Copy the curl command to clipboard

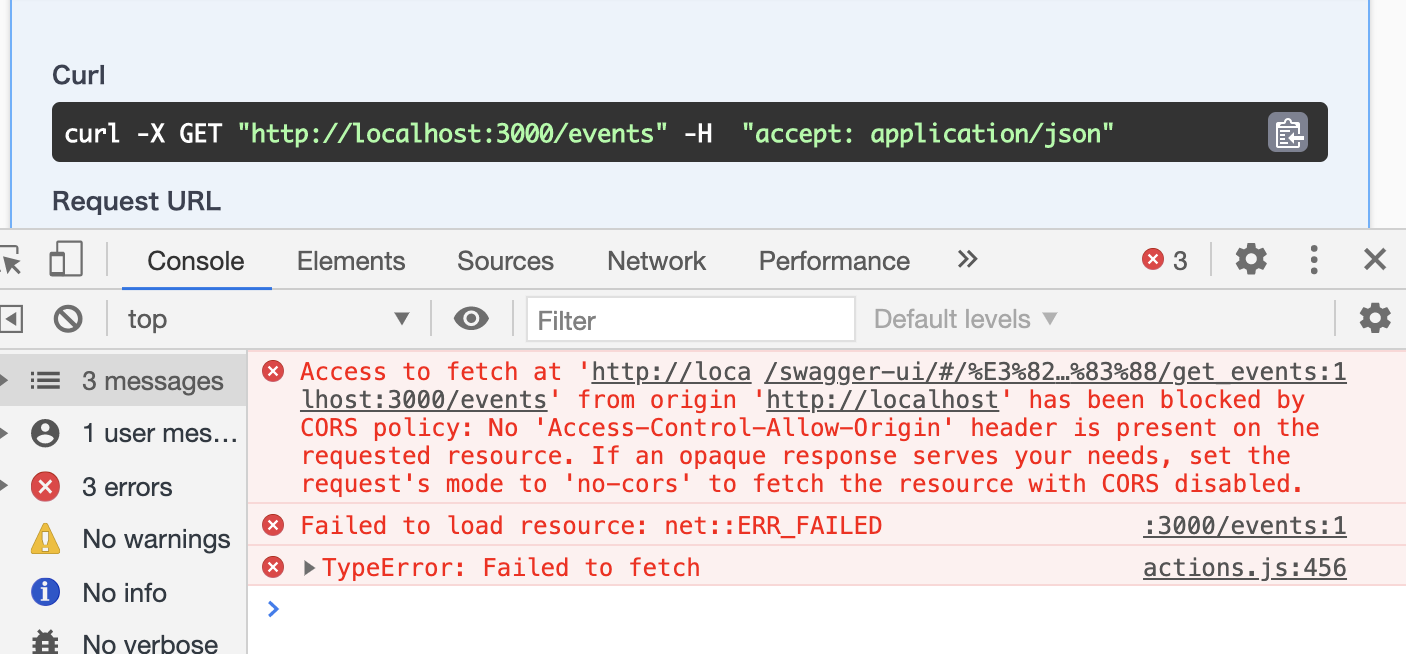1288,132
